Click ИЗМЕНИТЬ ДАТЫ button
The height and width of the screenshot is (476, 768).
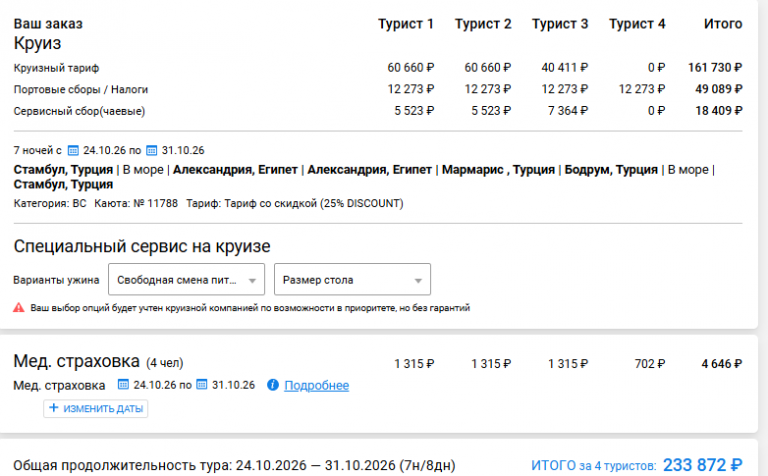(x=96, y=408)
